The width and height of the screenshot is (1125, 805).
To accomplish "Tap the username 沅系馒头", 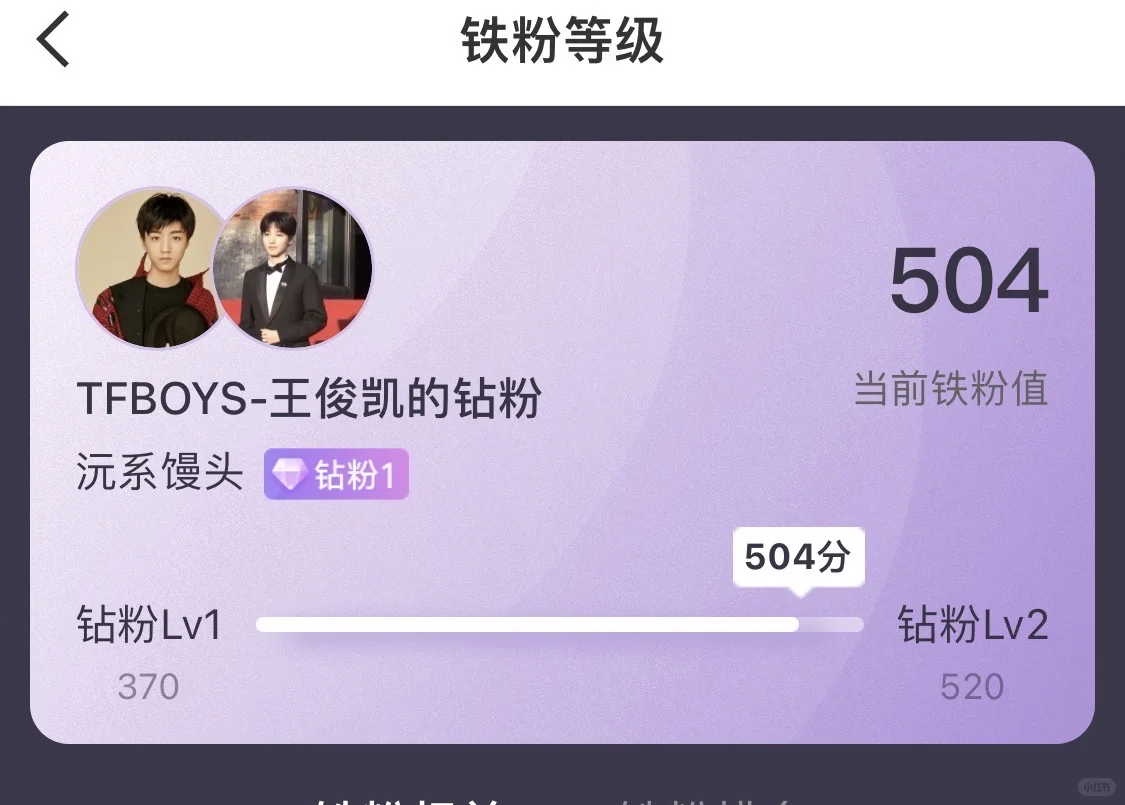I will [159, 473].
